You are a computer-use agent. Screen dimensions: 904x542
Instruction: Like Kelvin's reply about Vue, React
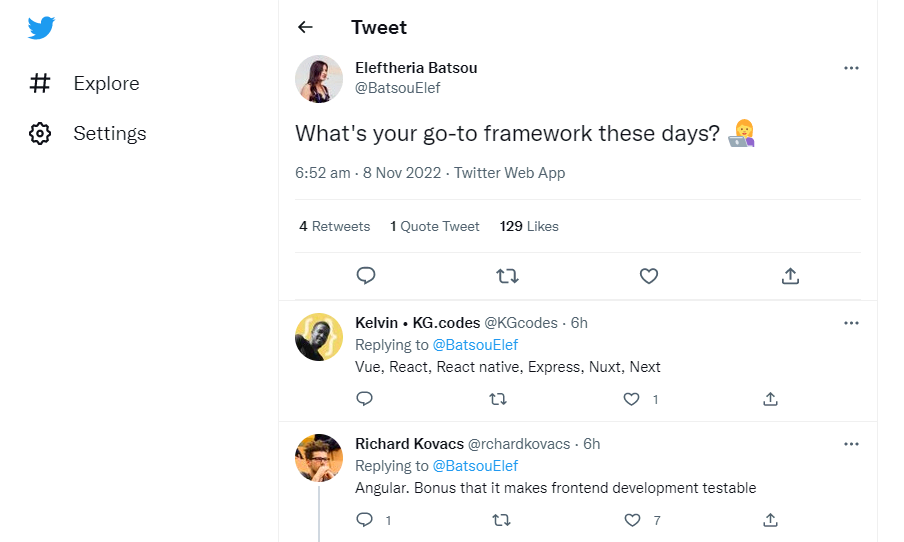tap(632, 399)
